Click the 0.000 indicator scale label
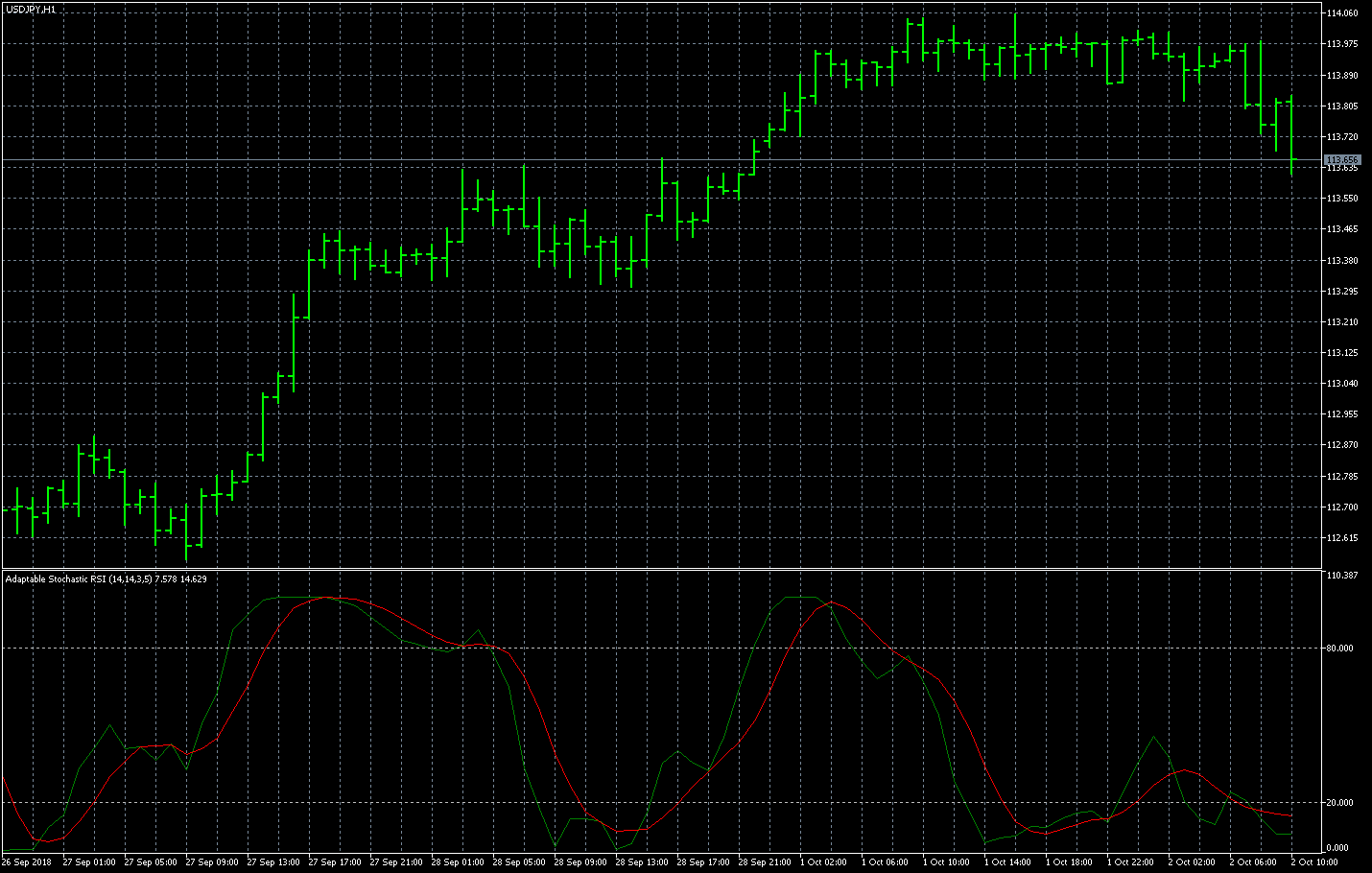 pos(1337,848)
